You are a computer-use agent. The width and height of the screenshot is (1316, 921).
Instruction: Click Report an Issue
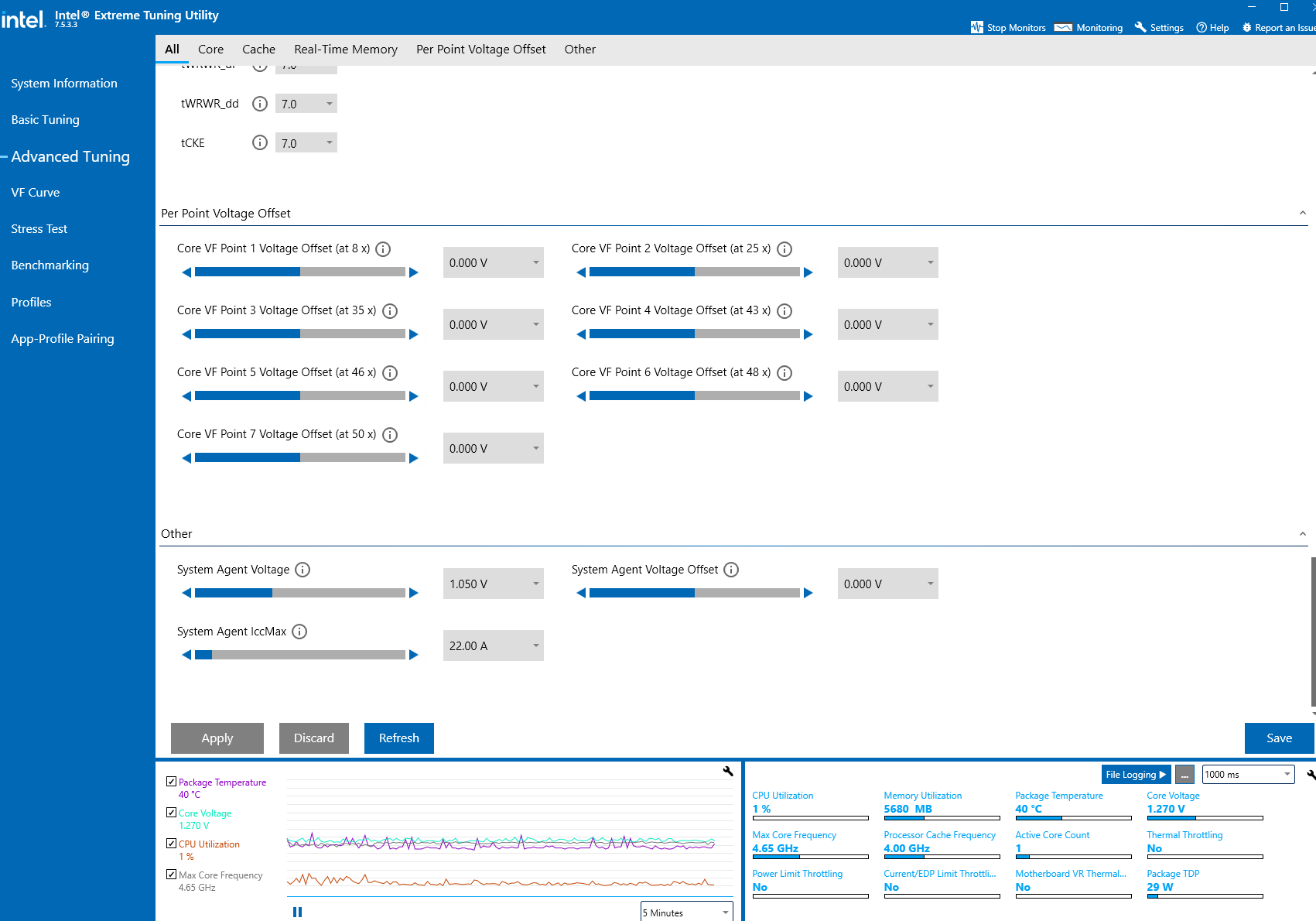pos(1278,27)
